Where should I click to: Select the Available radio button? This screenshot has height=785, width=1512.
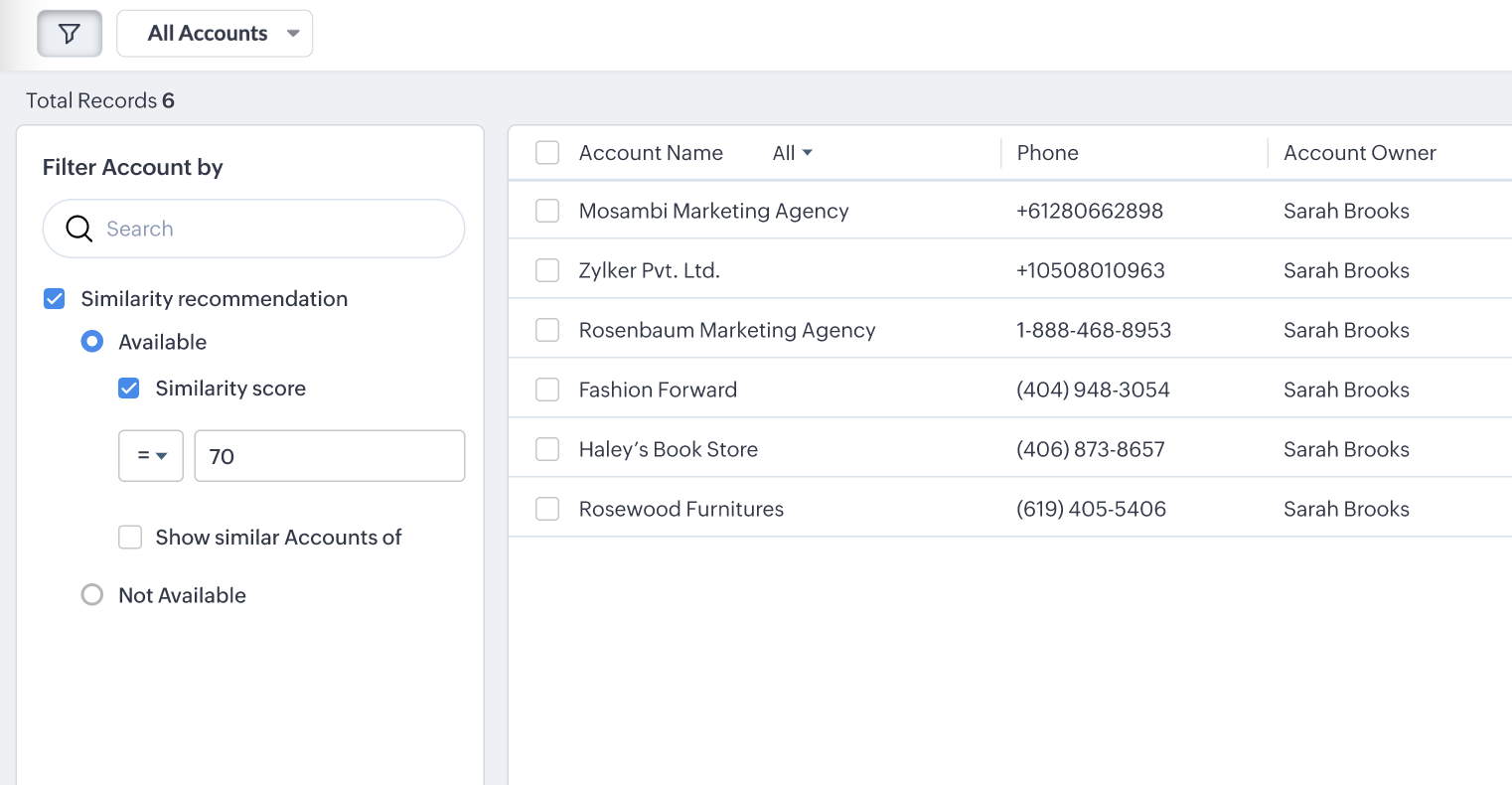(x=92, y=342)
